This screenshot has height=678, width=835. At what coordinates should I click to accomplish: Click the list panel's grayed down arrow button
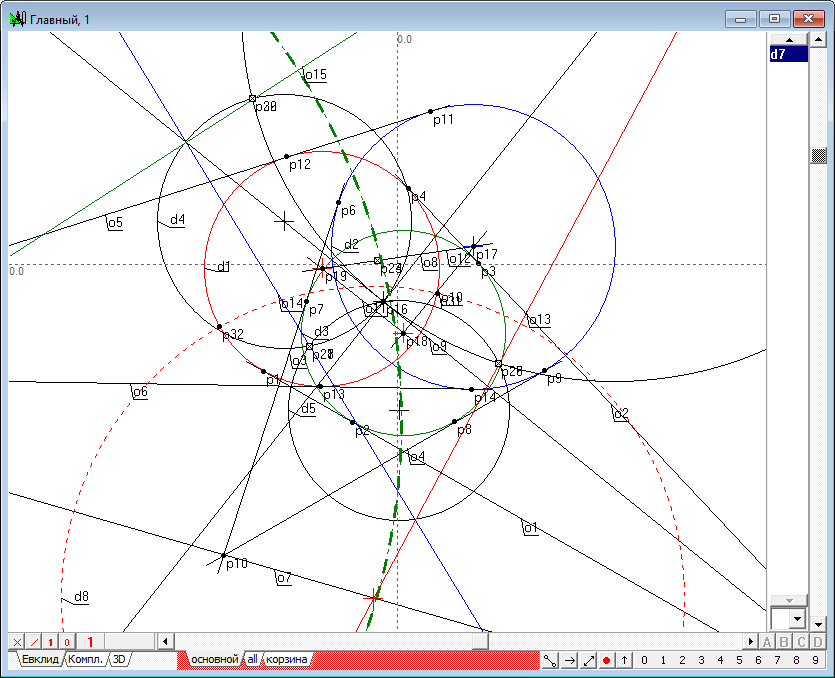tap(789, 600)
